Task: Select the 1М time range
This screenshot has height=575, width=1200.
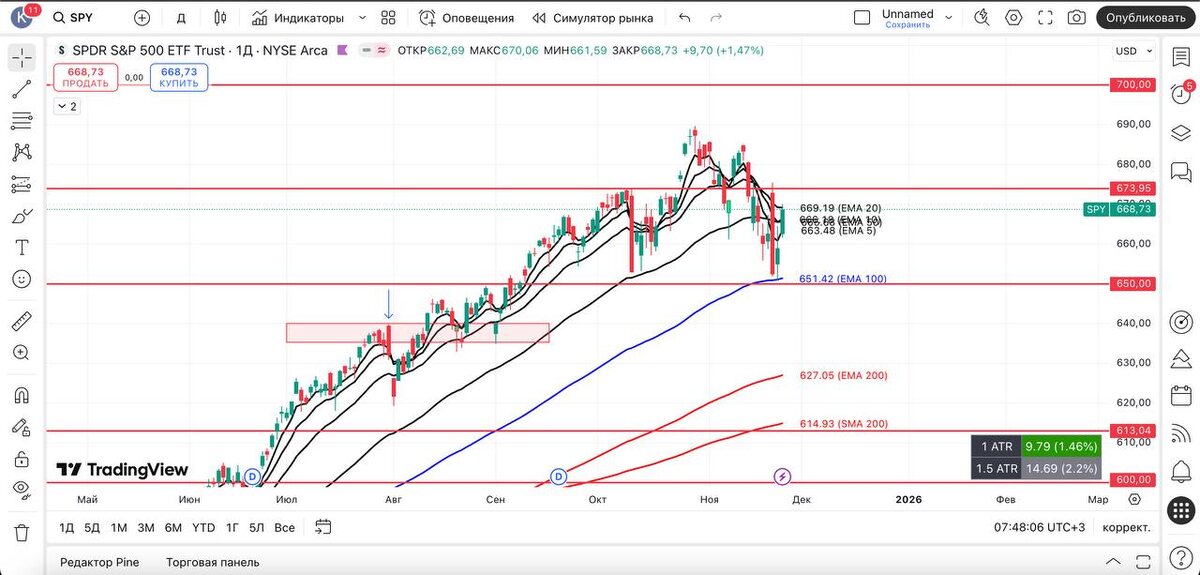Action: click(119, 527)
